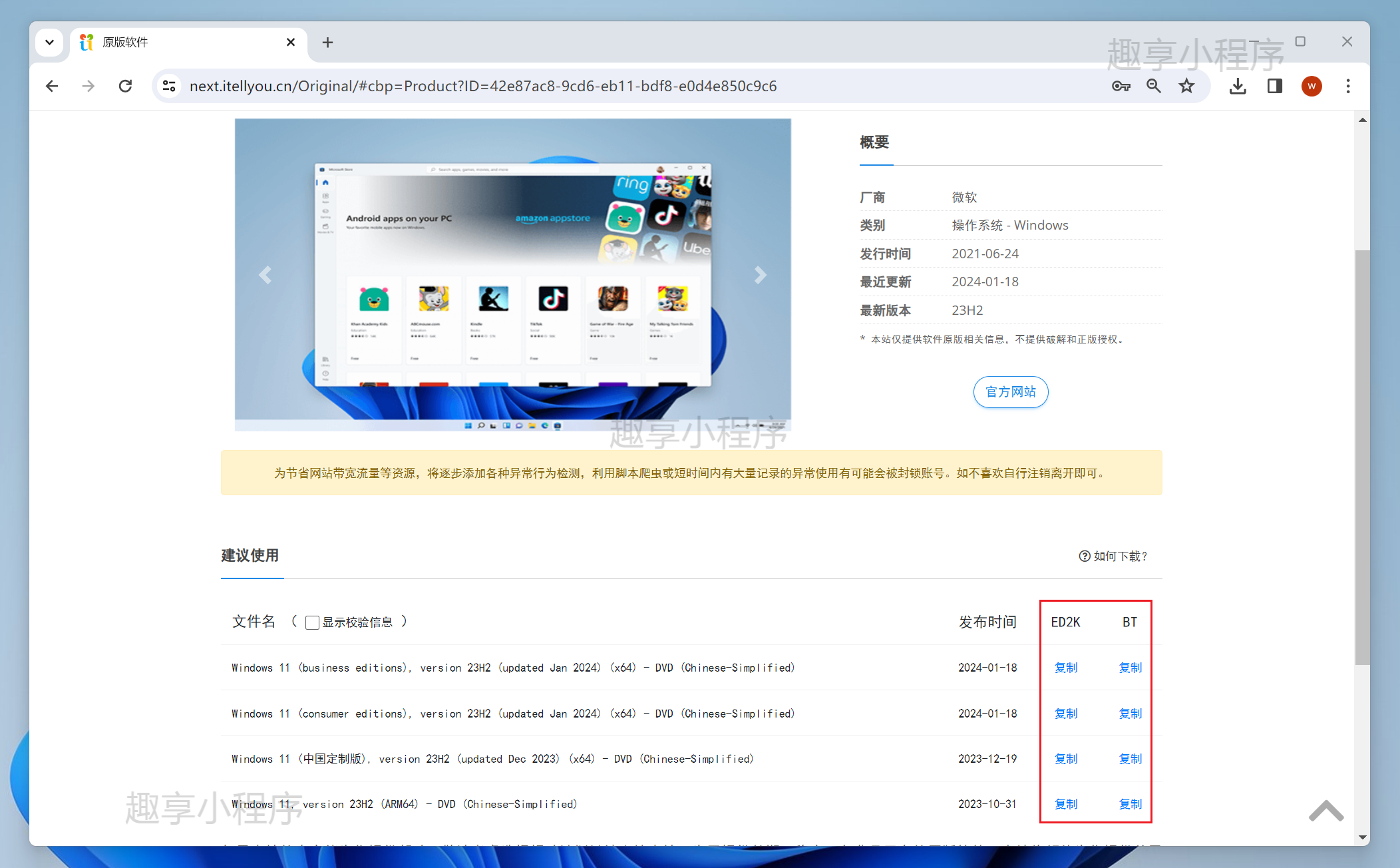Maximize the browser window

[1300, 41]
